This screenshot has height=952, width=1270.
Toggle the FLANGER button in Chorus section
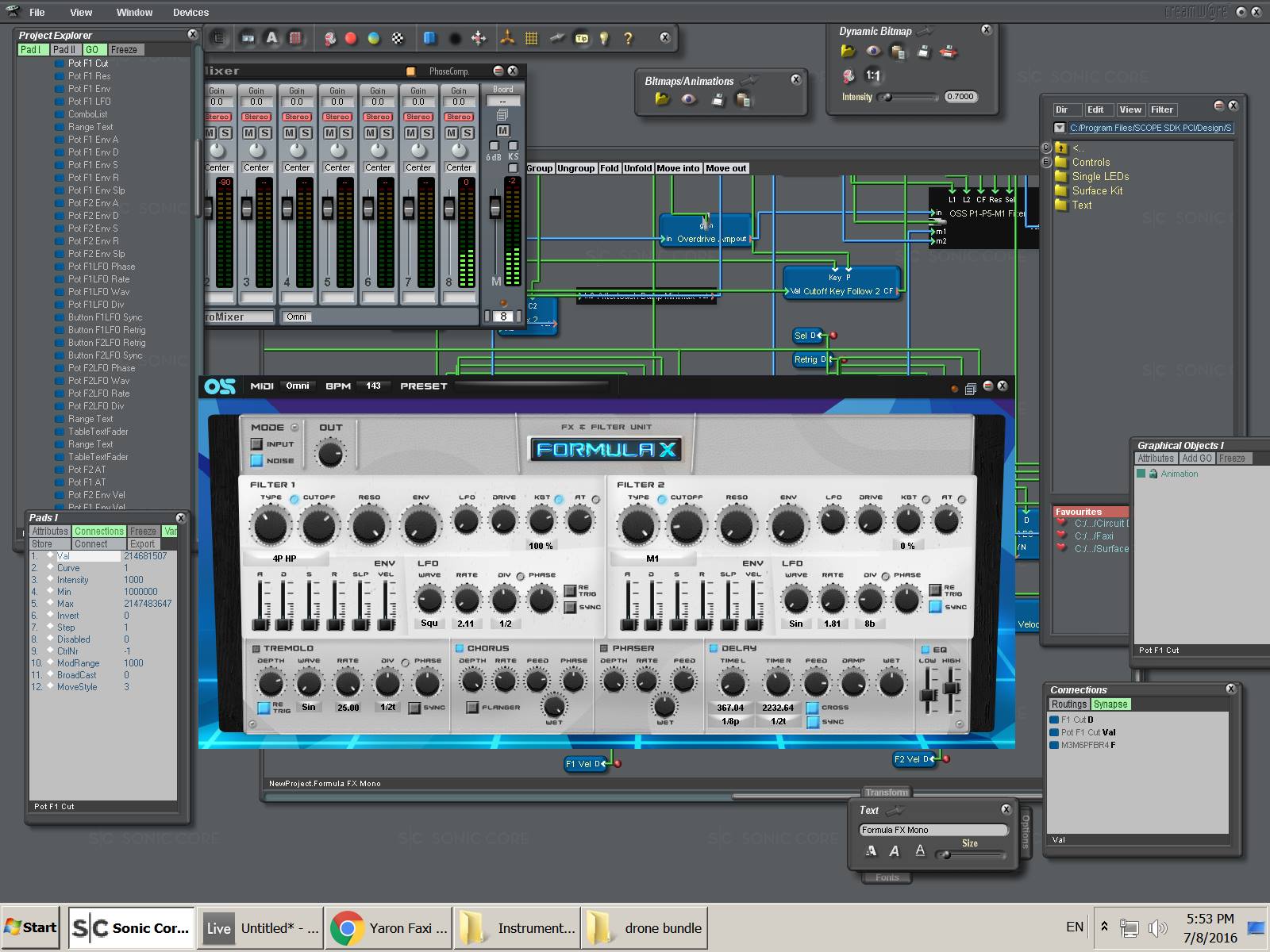(472, 707)
